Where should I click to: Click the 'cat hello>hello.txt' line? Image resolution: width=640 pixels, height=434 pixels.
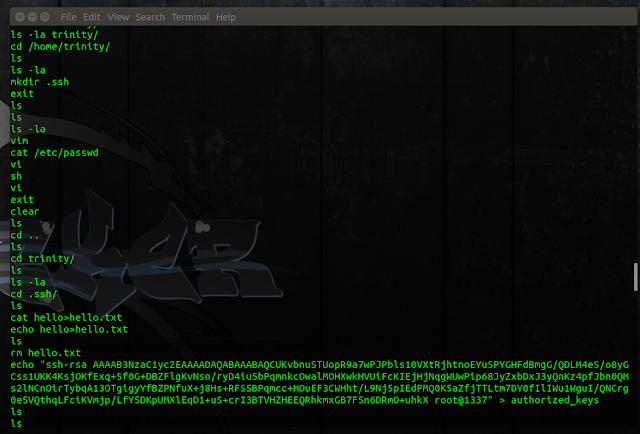[x=66, y=317]
